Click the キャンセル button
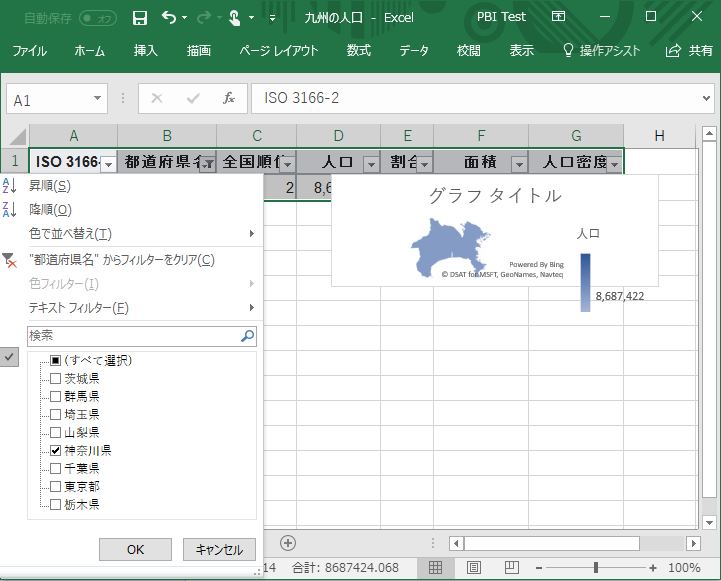The height and width of the screenshot is (581, 721). pyautogui.click(x=219, y=549)
